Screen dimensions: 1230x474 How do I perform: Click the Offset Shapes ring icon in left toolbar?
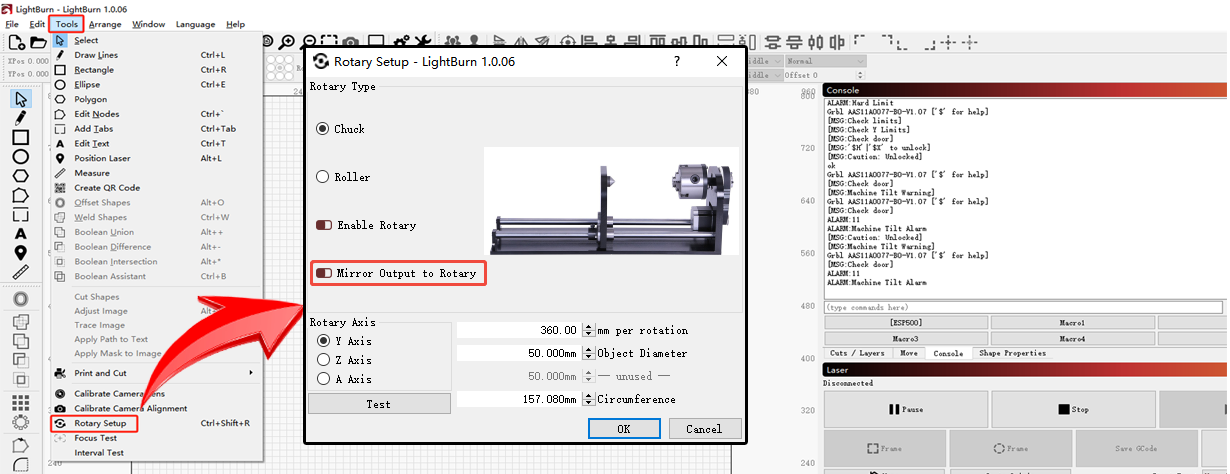(x=20, y=300)
